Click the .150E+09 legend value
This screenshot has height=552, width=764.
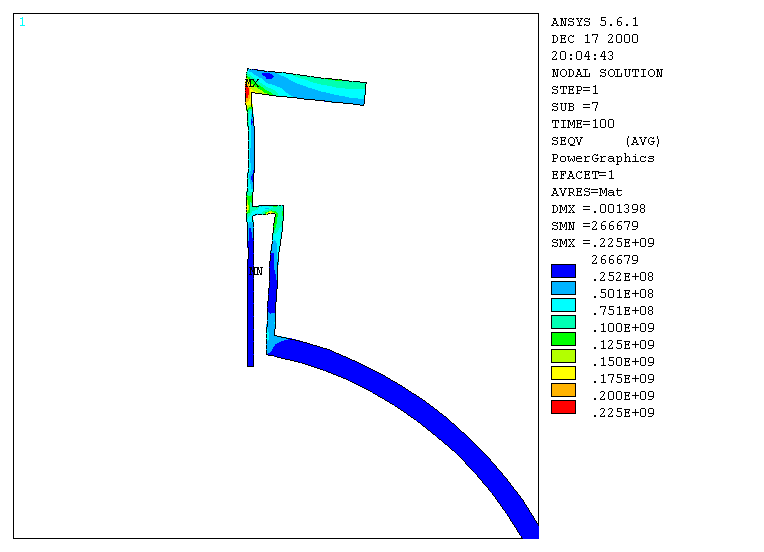(x=623, y=362)
